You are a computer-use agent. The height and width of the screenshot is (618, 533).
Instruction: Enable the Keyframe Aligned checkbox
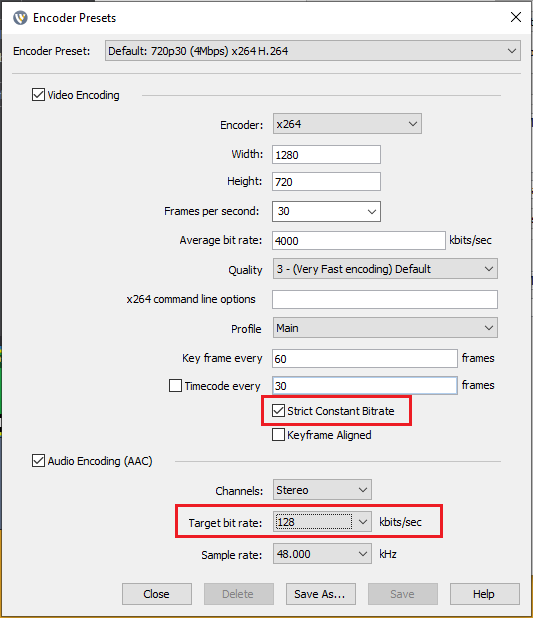(x=278, y=435)
